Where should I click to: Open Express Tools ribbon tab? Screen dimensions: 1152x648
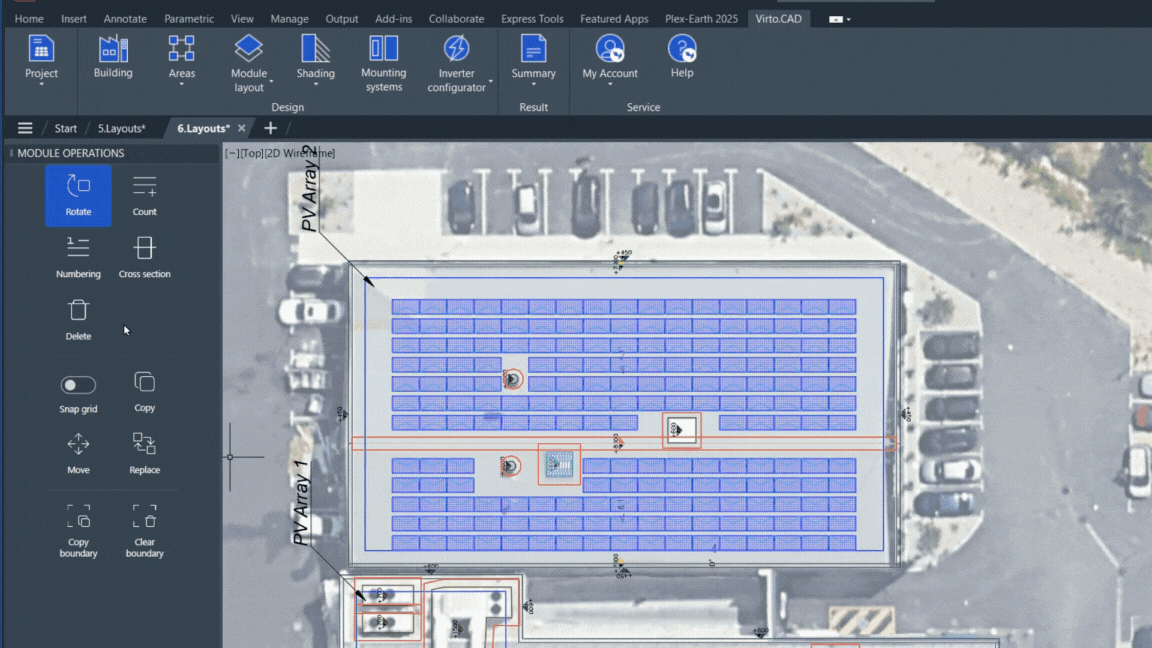coord(532,19)
